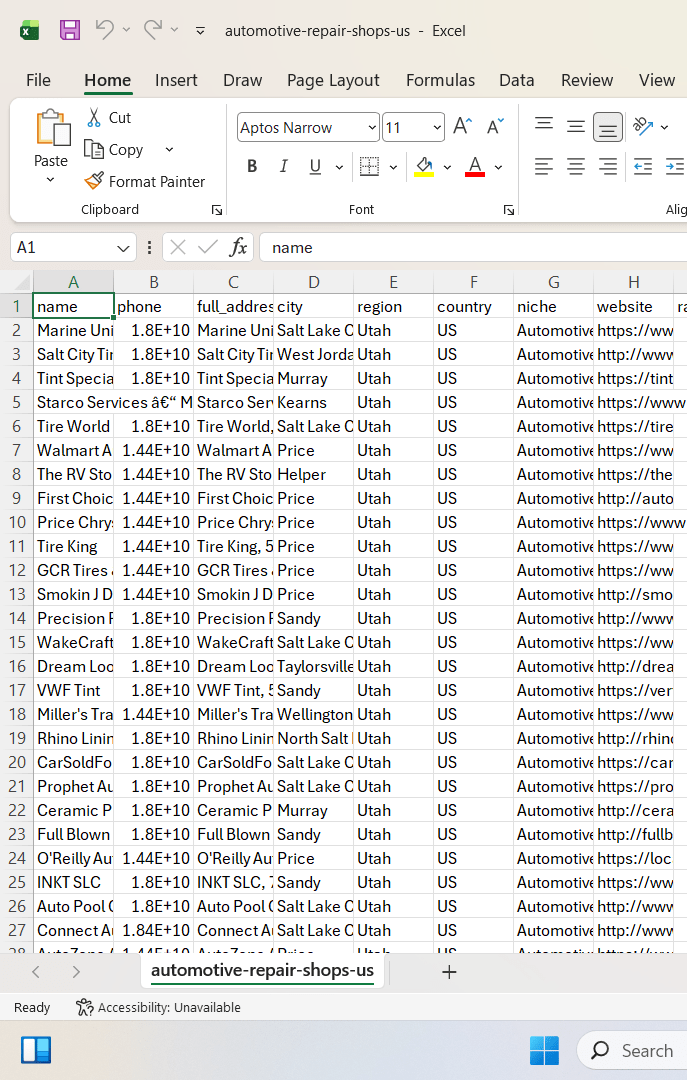Open the Clipboard pane launcher

tap(216, 210)
